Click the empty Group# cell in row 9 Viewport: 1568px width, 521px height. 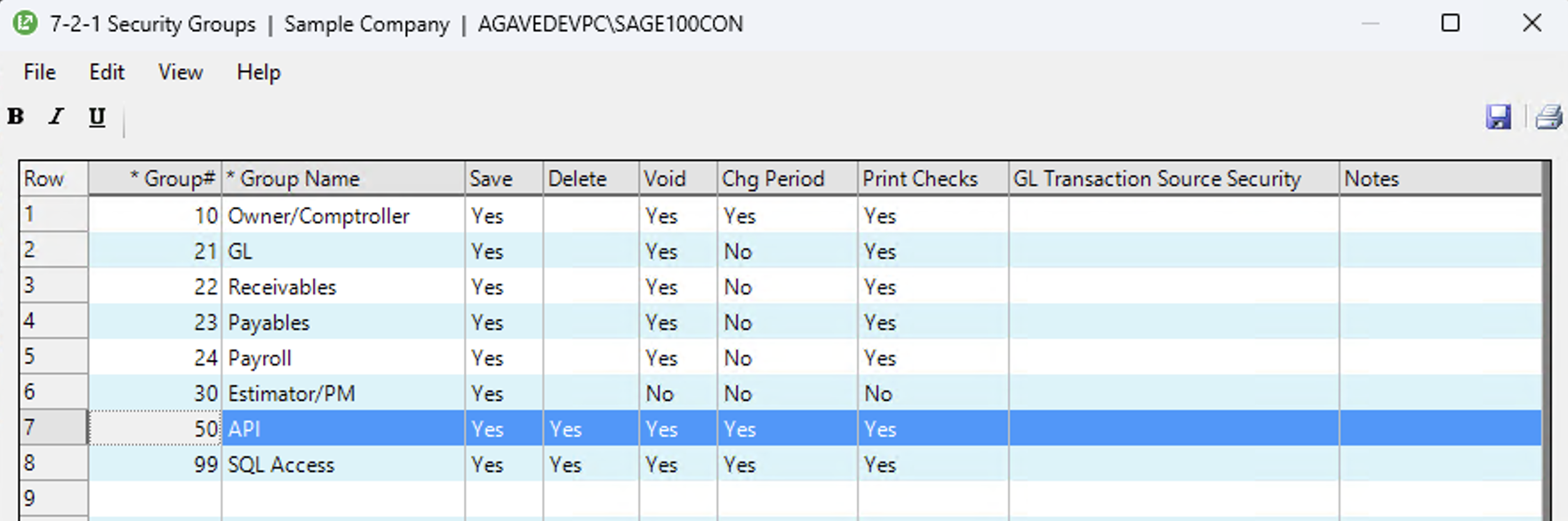coord(155,499)
